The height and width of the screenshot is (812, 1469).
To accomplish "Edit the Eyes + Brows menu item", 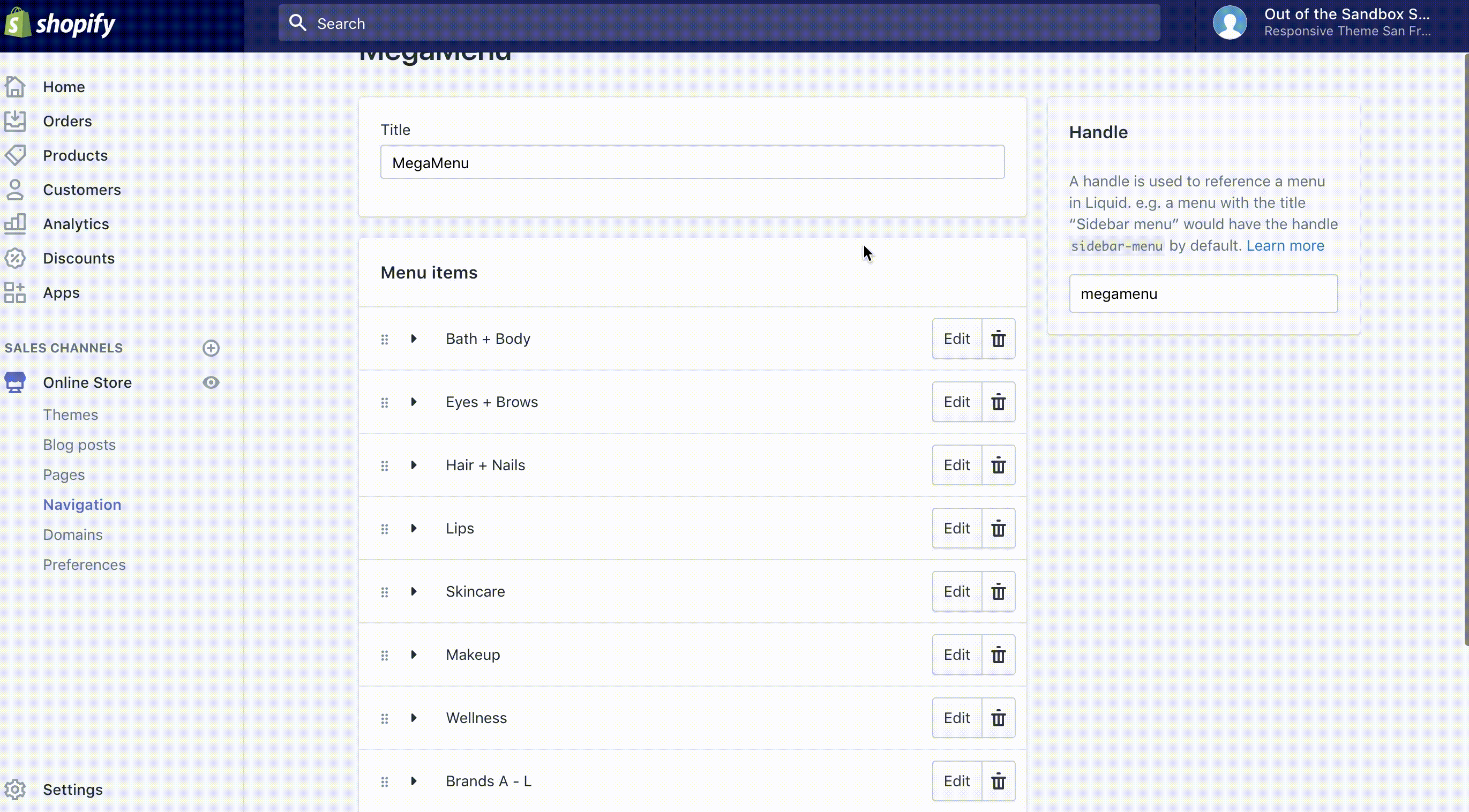I will (x=956, y=402).
